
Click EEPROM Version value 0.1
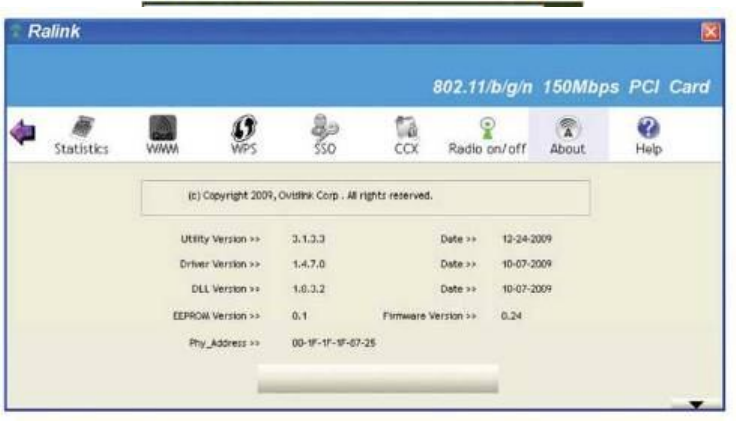pyautogui.click(x=299, y=315)
